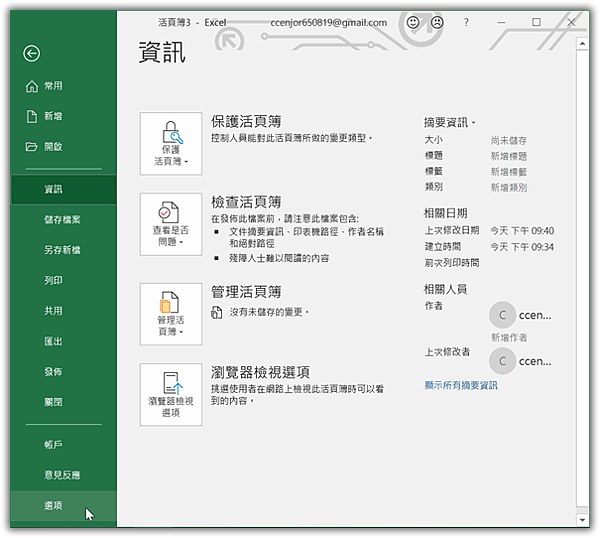Click document icon beside 沒有未儲存的變更
Screen dimensions: 600x538
coord(217,312)
